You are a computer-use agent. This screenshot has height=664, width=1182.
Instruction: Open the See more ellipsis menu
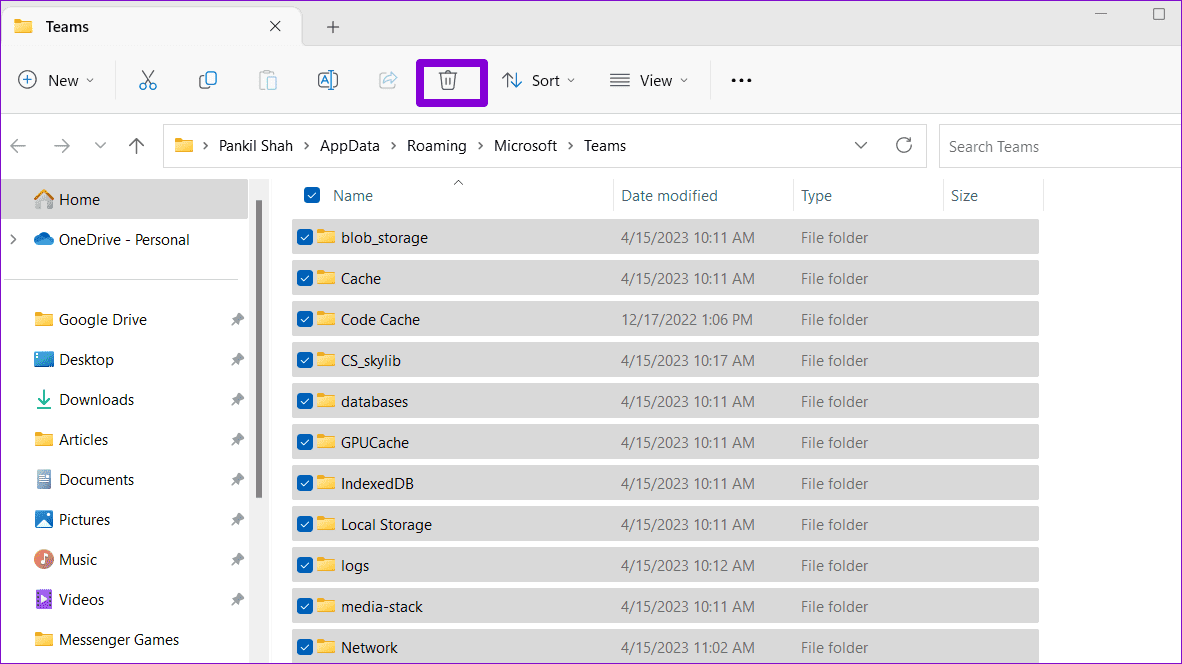point(741,81)
